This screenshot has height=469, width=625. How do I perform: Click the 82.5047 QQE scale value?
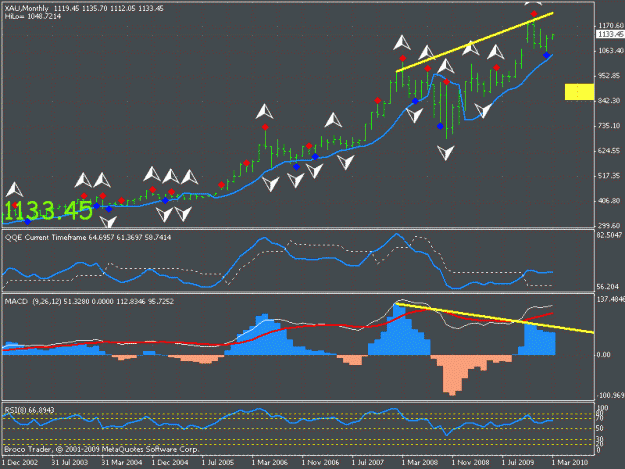610,235
